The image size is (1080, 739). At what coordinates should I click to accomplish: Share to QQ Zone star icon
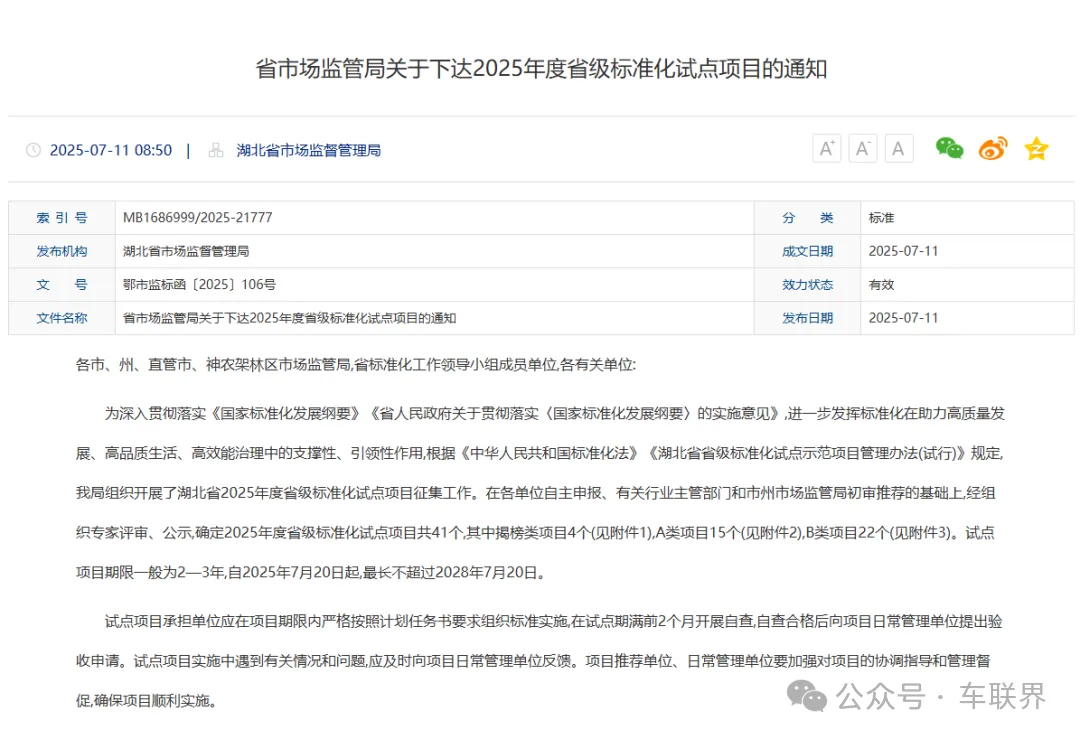1036,149
